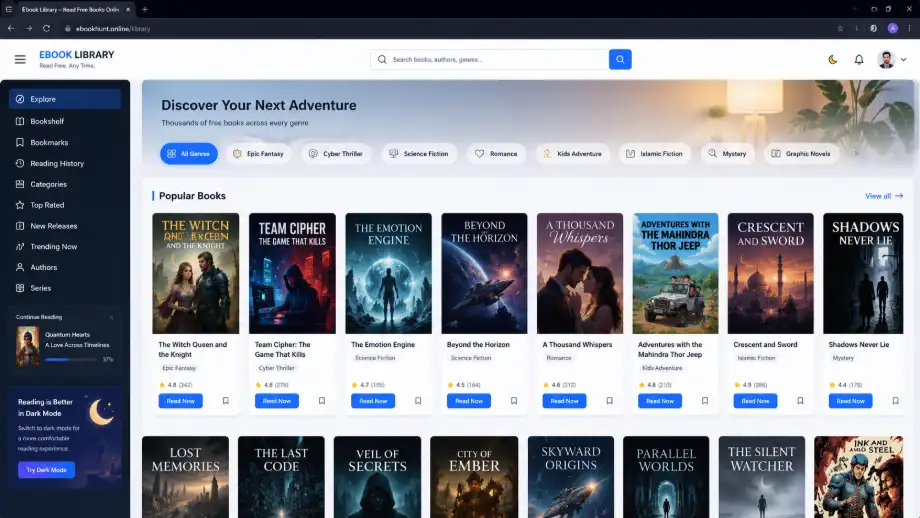This screenshot has width=920, height=518.
Task: Bookmark Crescent and Sword
Action: click(x=800, y=401)
